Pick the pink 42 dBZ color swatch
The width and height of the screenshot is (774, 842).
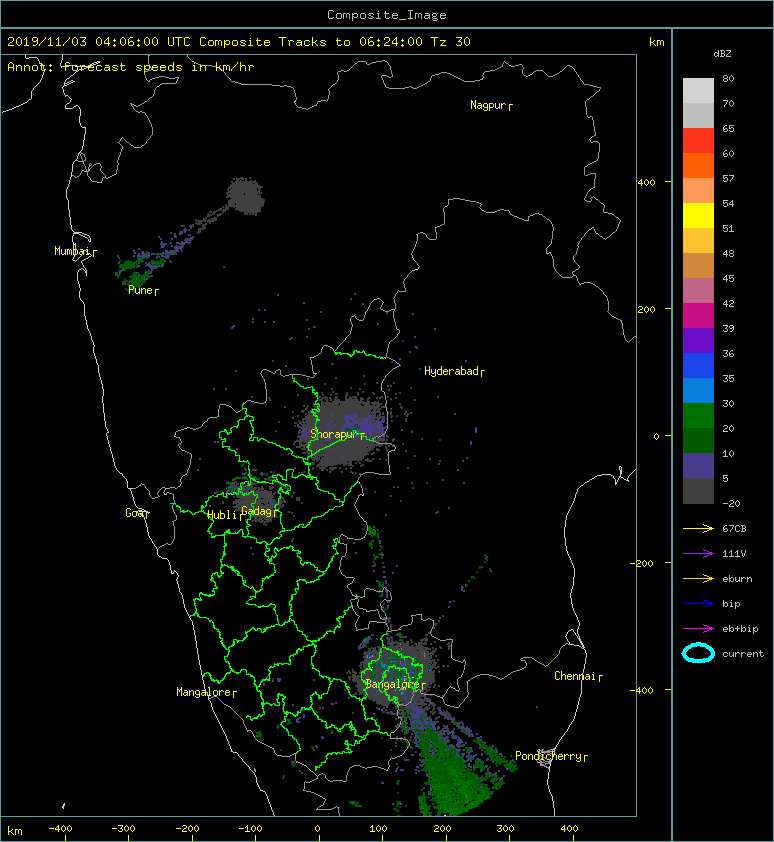[x=698, y=290]
